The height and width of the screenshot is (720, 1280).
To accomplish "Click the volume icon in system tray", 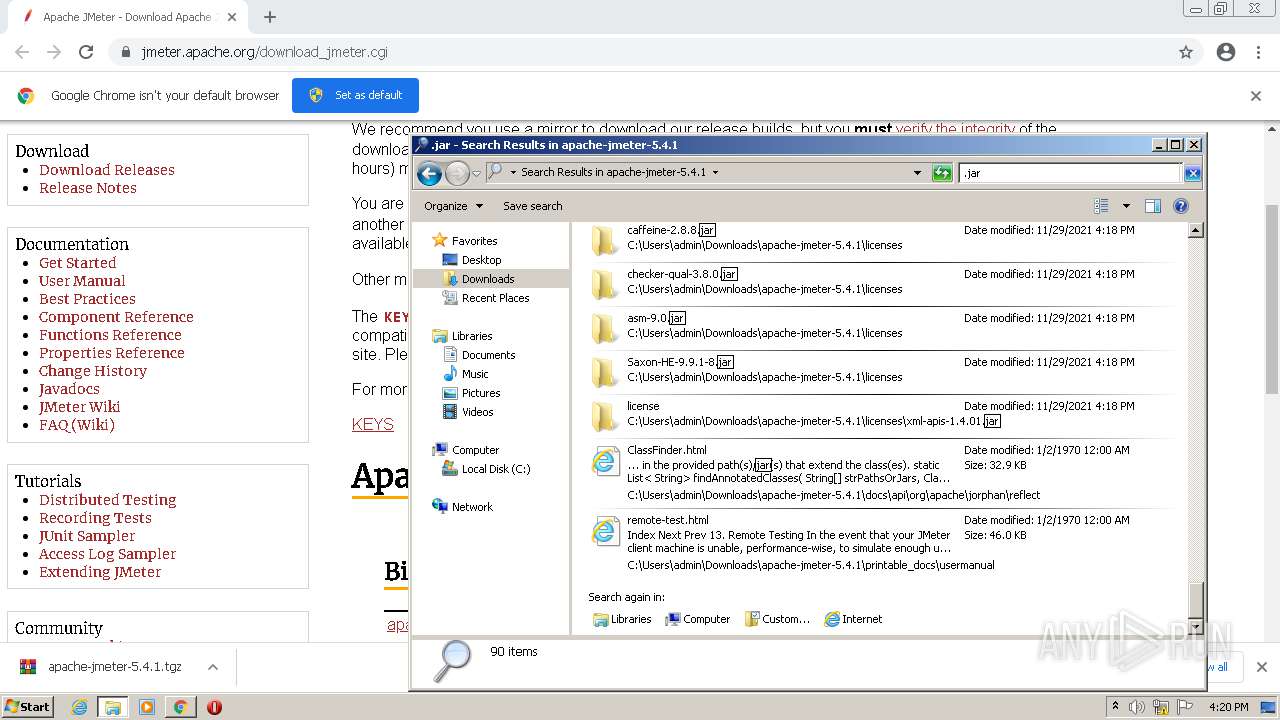I will click(x=1136, y=707).
